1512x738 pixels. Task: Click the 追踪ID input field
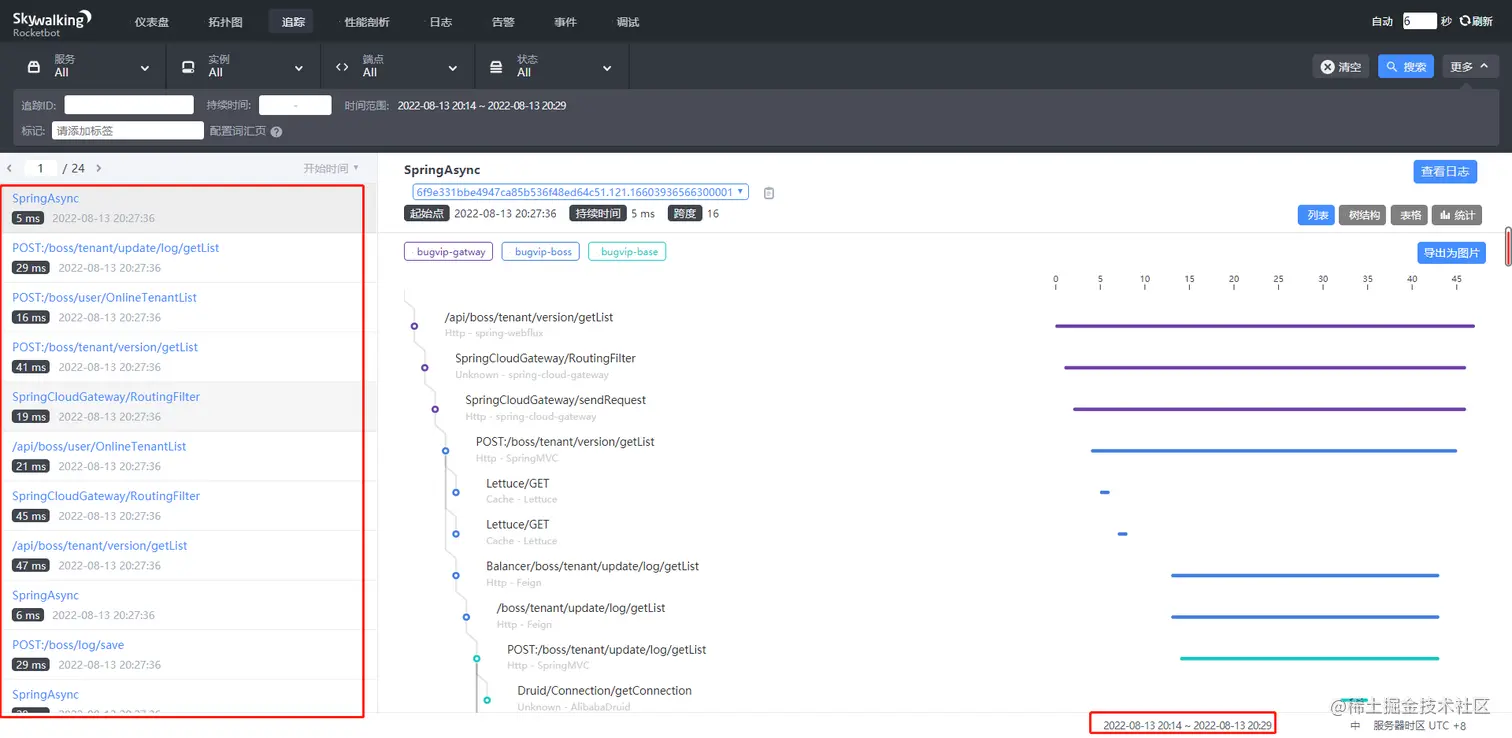click(129, 105)
